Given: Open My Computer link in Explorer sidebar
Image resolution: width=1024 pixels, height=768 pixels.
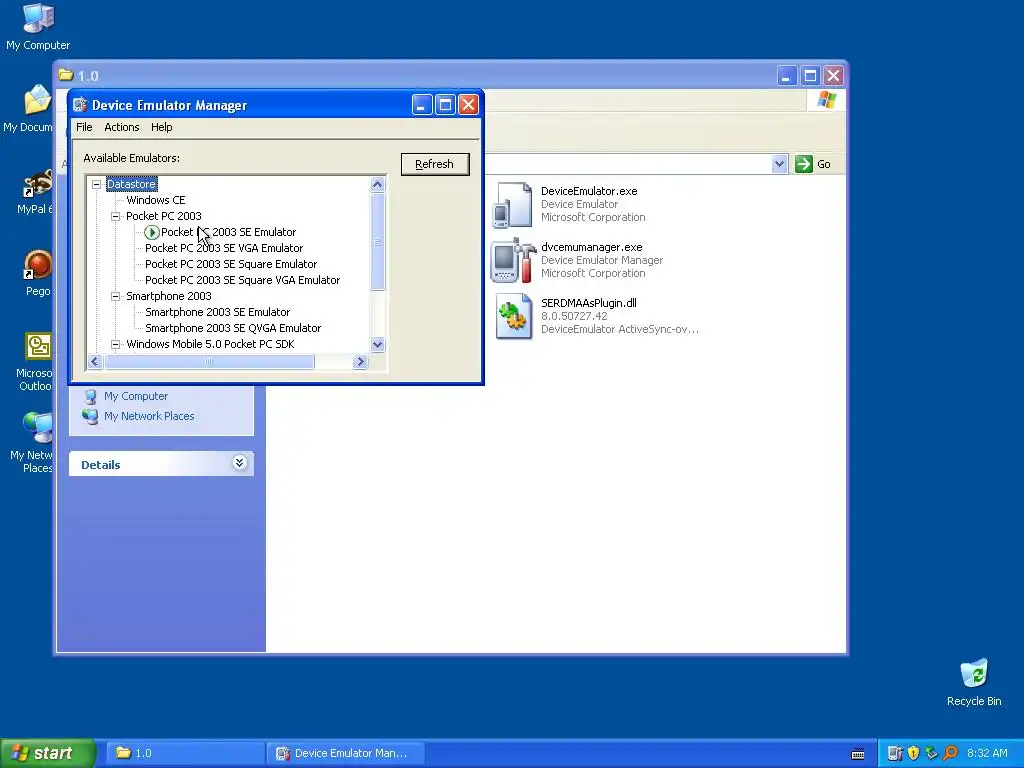Looking at the screenshot, I should (136, 396).
